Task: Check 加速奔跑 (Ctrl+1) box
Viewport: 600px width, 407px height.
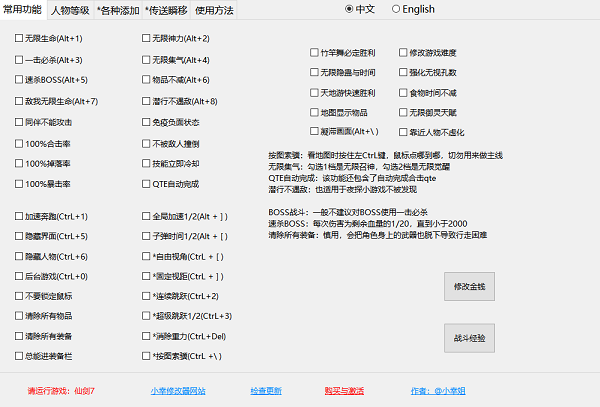Action: 20,216
